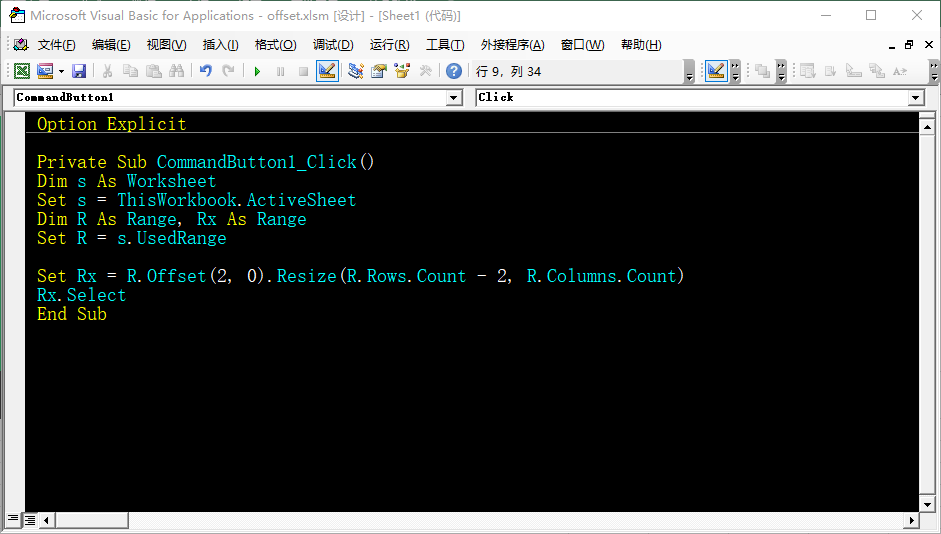The image size is (941, 534).
Task: Click the Reset stop square icon
Action: coord(303,71)
